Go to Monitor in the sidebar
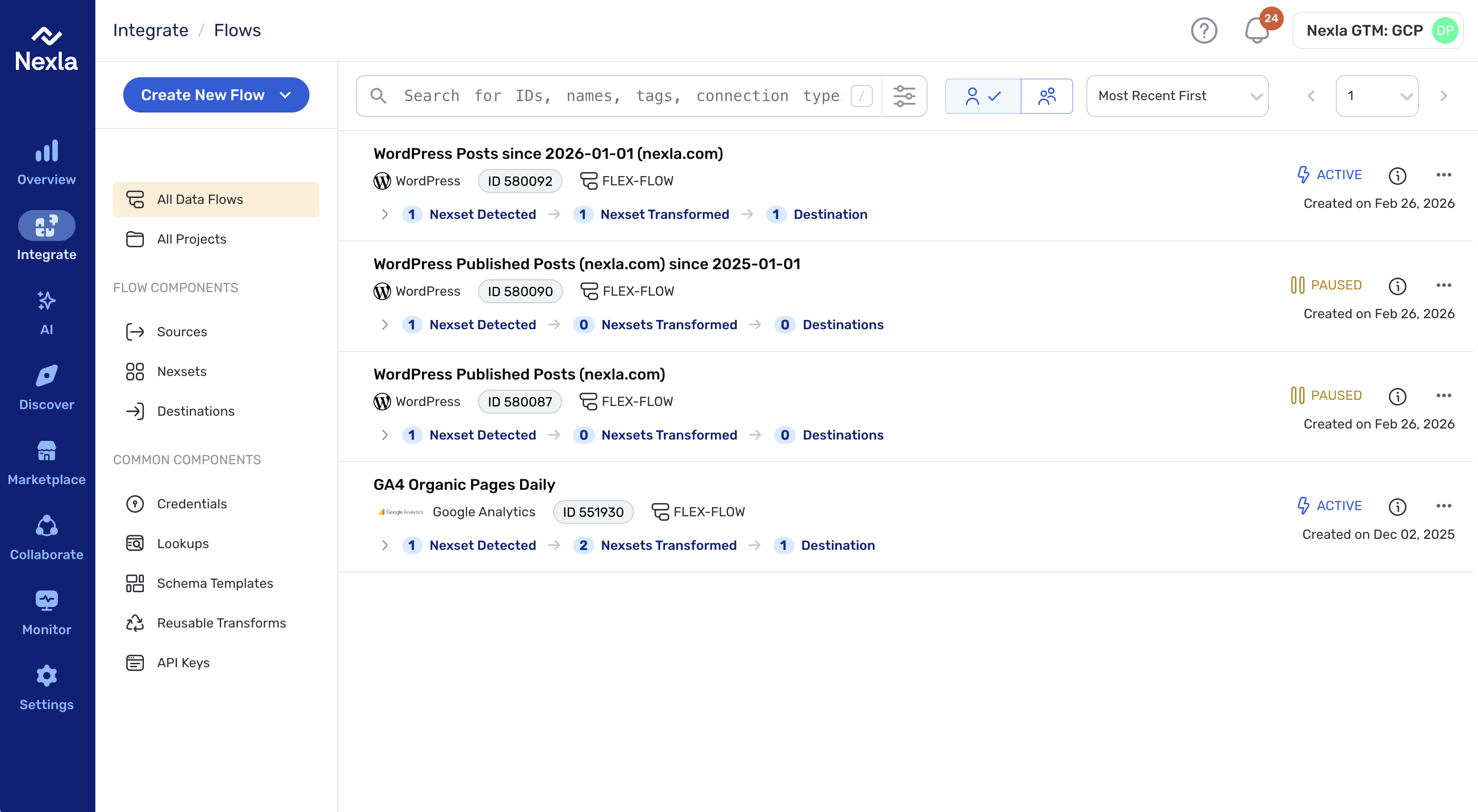 click(46, 613)
